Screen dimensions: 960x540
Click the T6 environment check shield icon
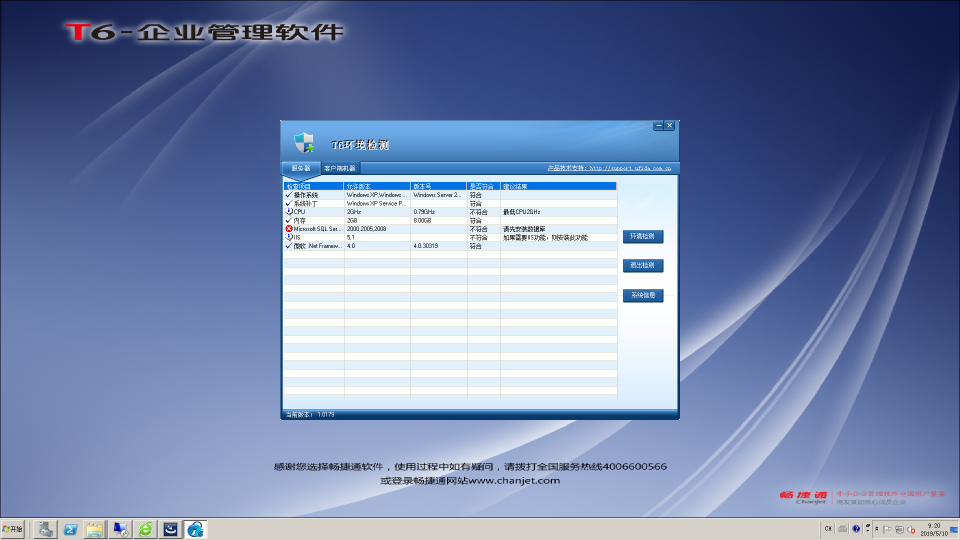click(x=304, y=143)
